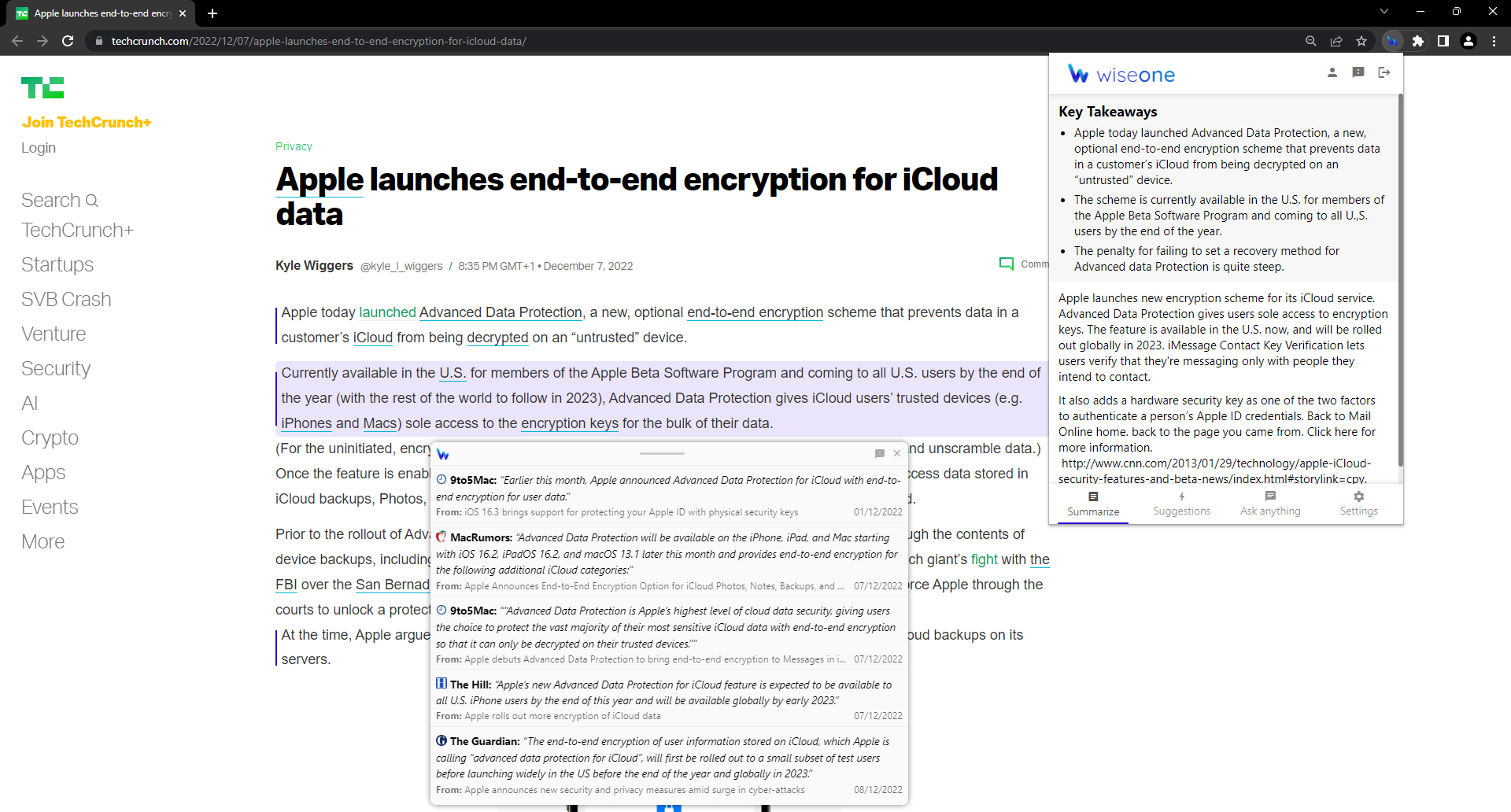Screen dimensions: 1511x812
Task: Open the Ask anything tab
Action: 1270,504
